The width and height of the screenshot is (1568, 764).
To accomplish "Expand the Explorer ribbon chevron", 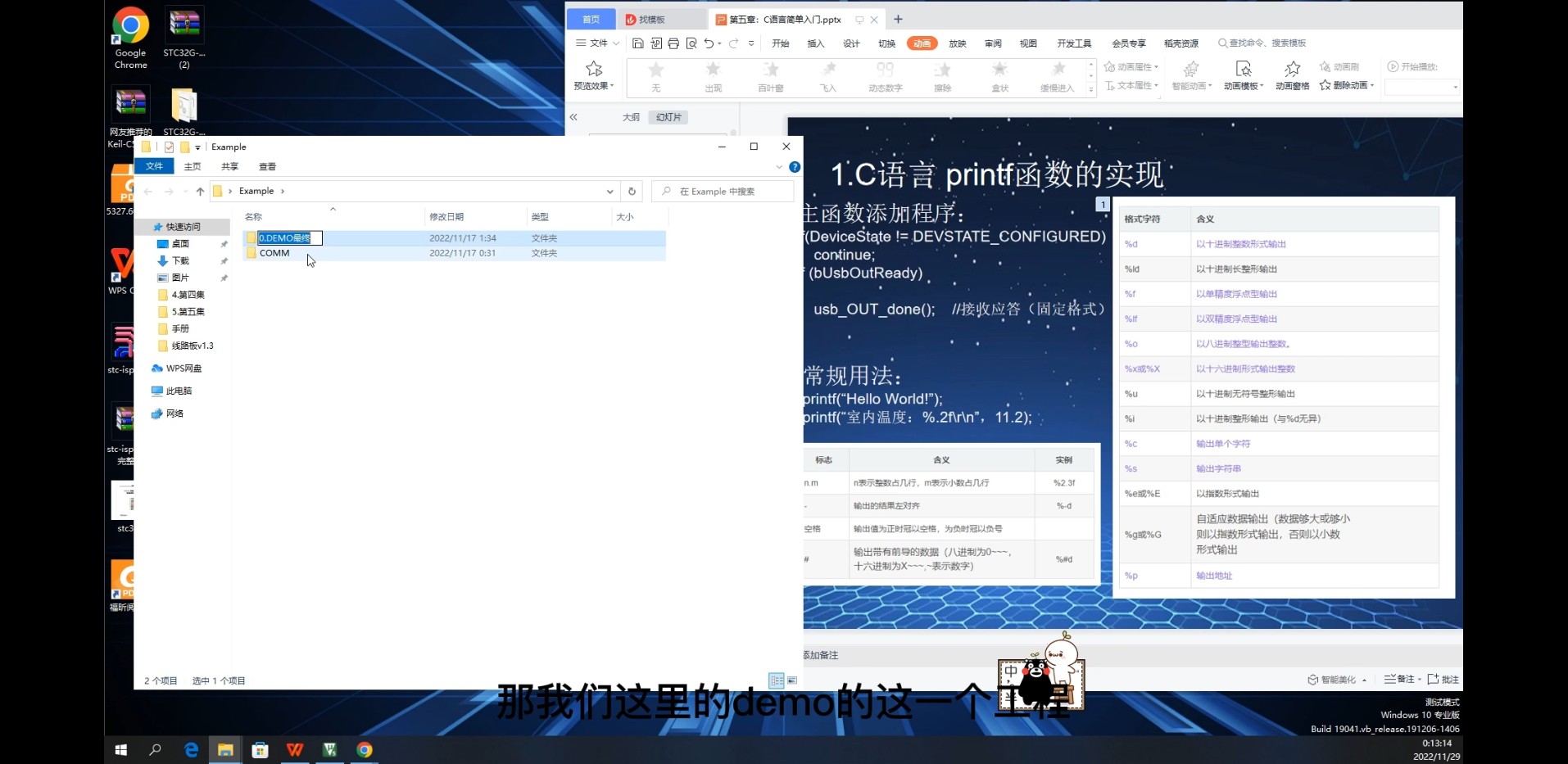I will [x=779, y=167].
